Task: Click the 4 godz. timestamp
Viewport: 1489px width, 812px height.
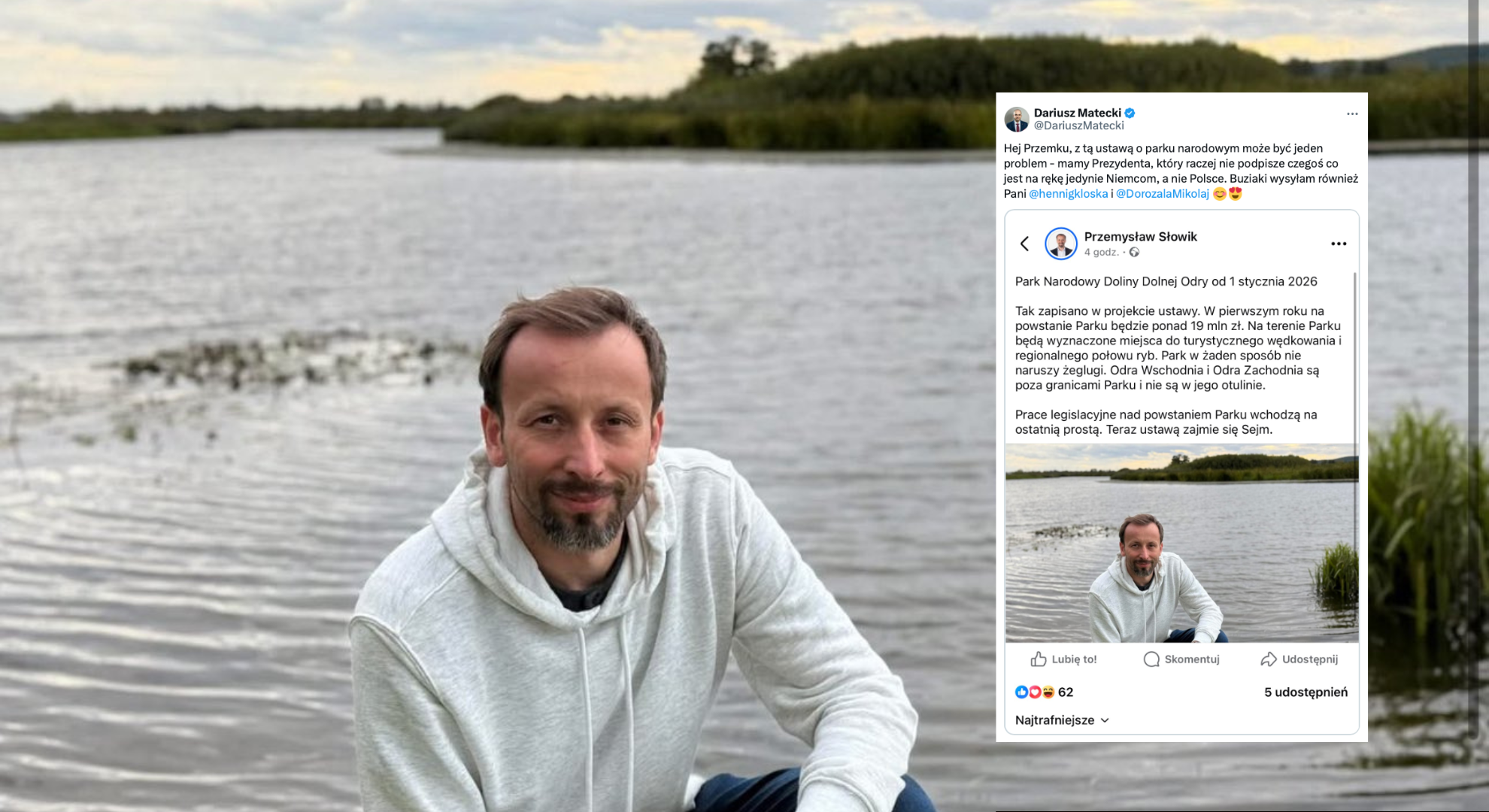Action: (1101, 253)
